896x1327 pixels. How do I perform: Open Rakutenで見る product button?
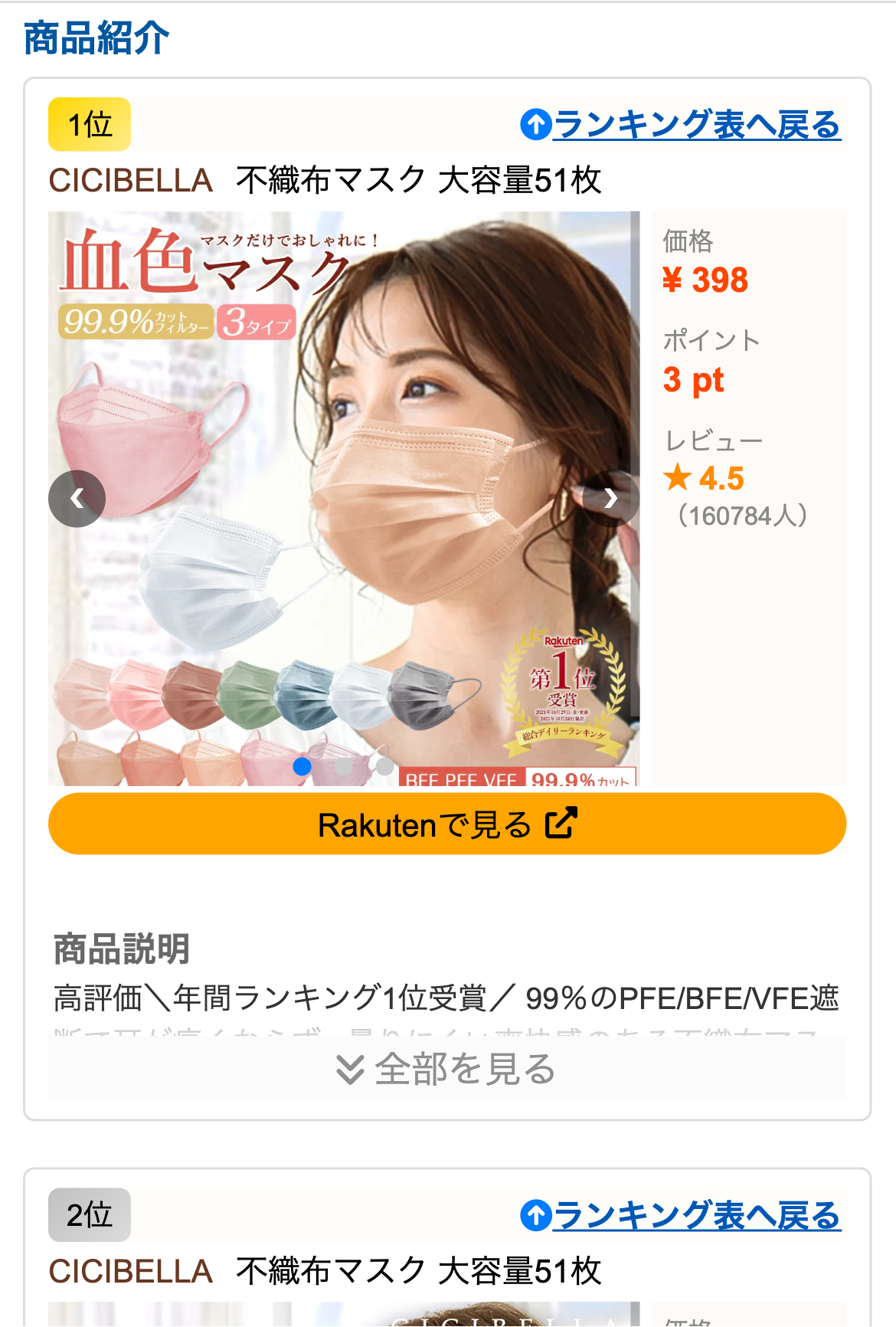click(447, 824)
